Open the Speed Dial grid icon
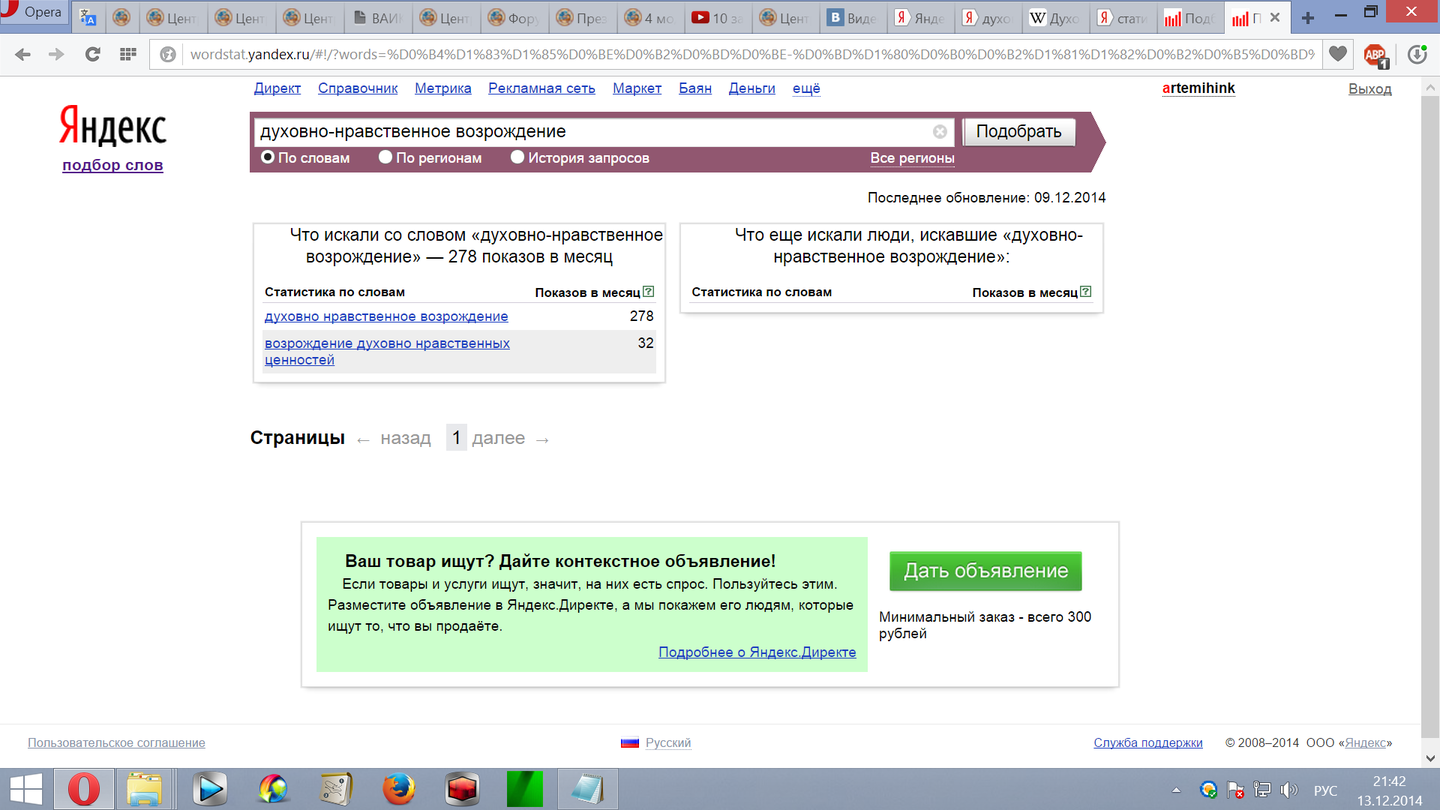Viewport: 1440px width, 810px height. [x=127, y=55]
